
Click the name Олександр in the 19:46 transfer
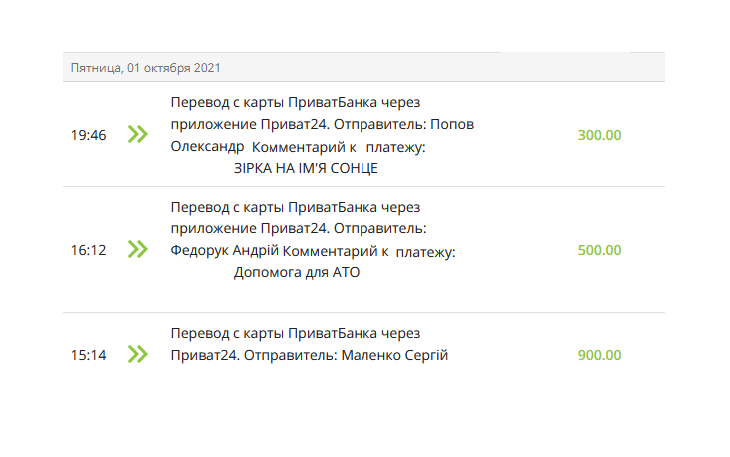207,146
